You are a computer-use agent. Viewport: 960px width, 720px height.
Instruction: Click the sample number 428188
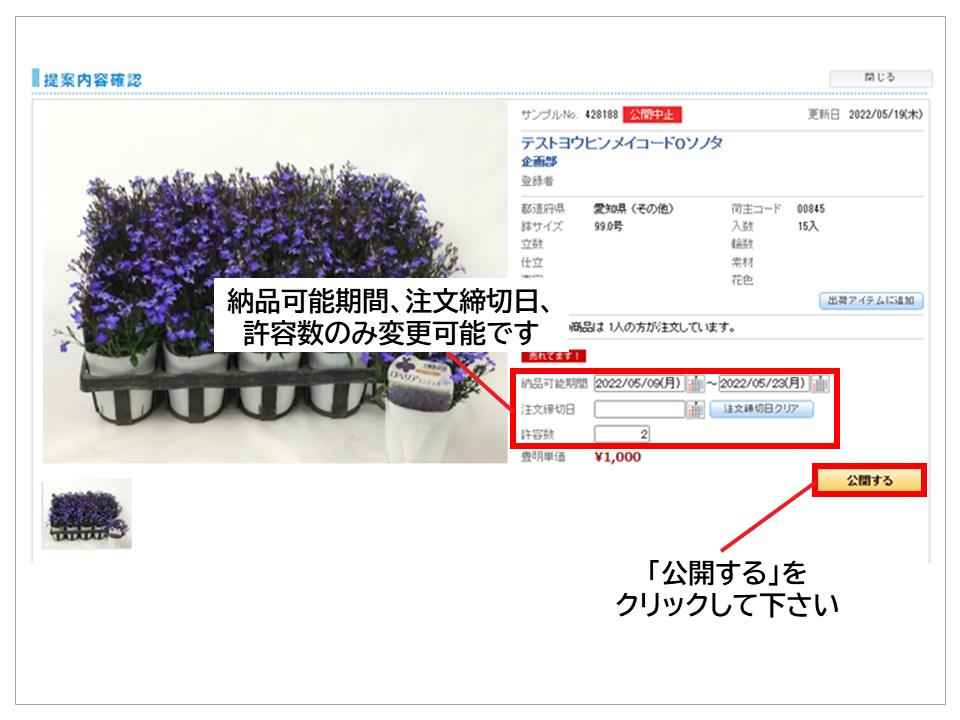click(x=602, y=115)
